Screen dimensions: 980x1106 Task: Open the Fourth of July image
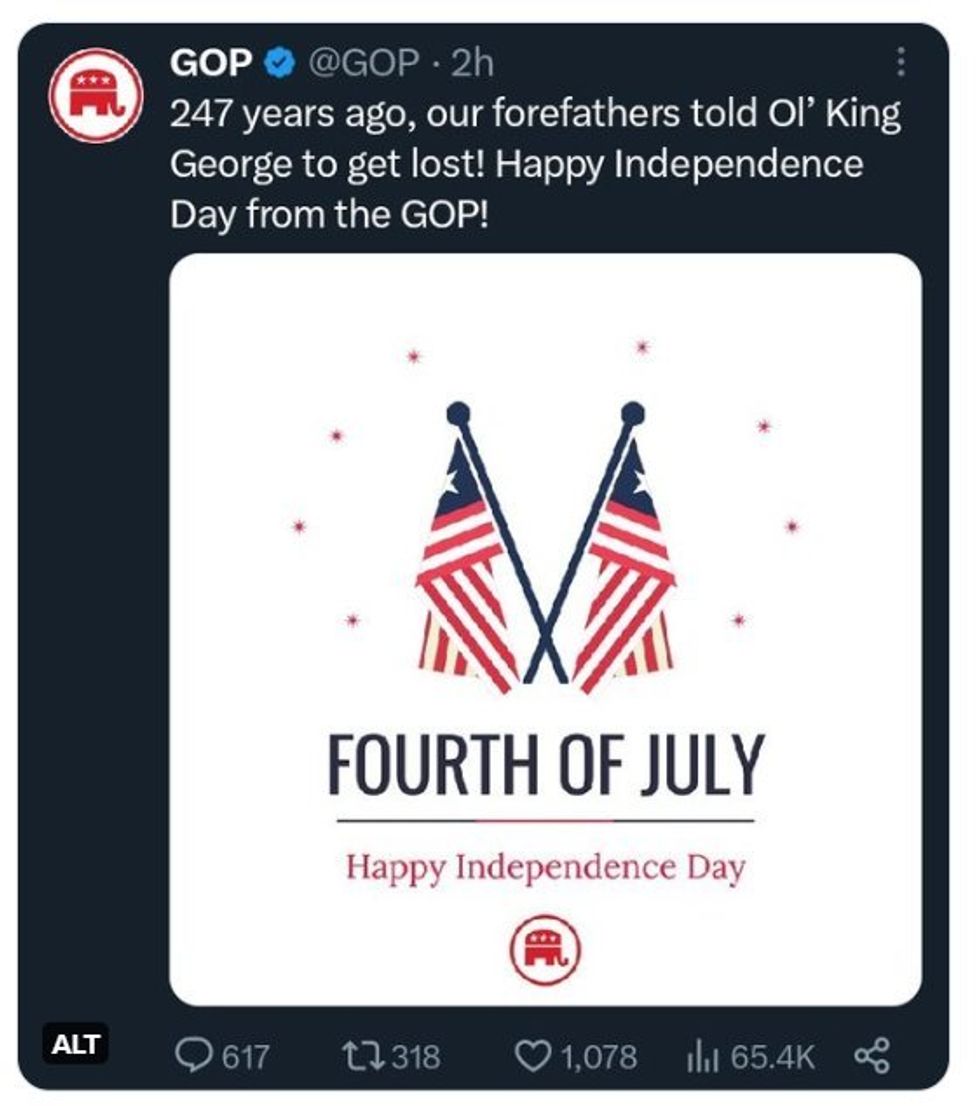click(545, 630)
